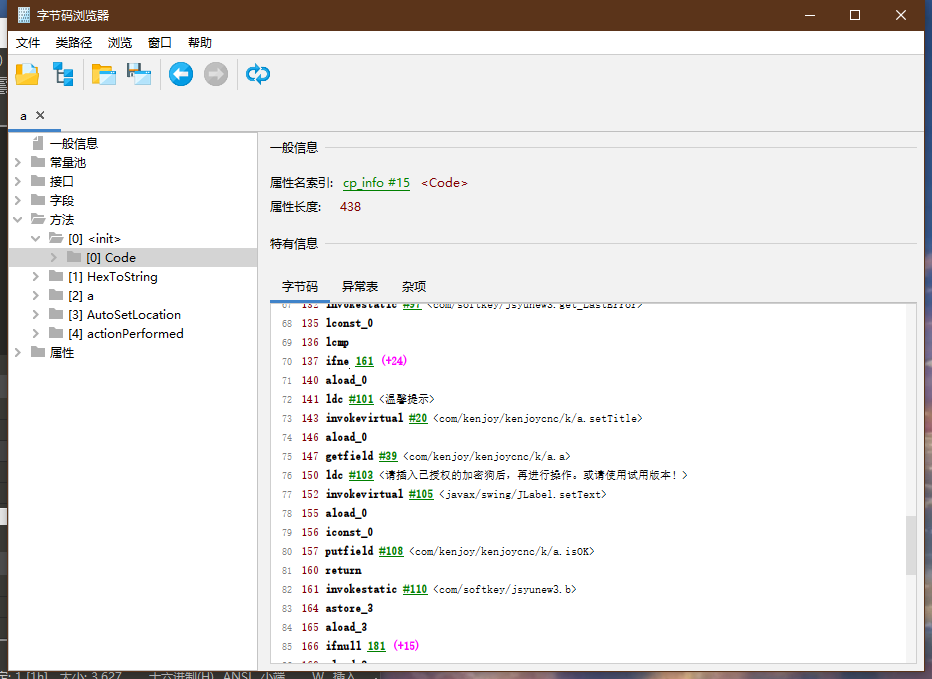Switch to the 字节码 tab
932x679 pixels.
300,287
